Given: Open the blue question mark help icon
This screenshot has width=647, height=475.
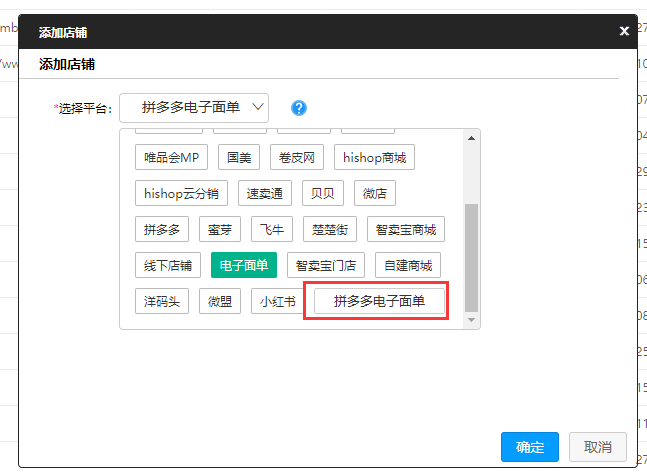Looking at the screenshot, I should (299, 108).
